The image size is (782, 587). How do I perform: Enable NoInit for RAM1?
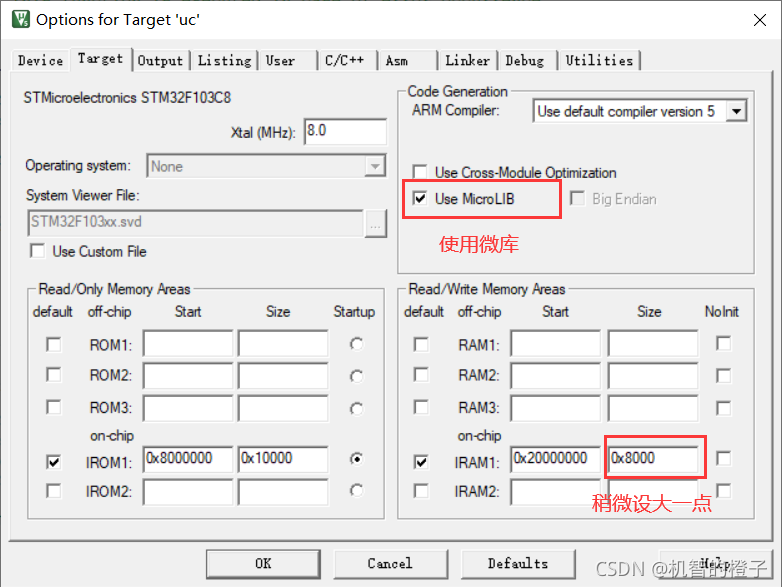723,343
